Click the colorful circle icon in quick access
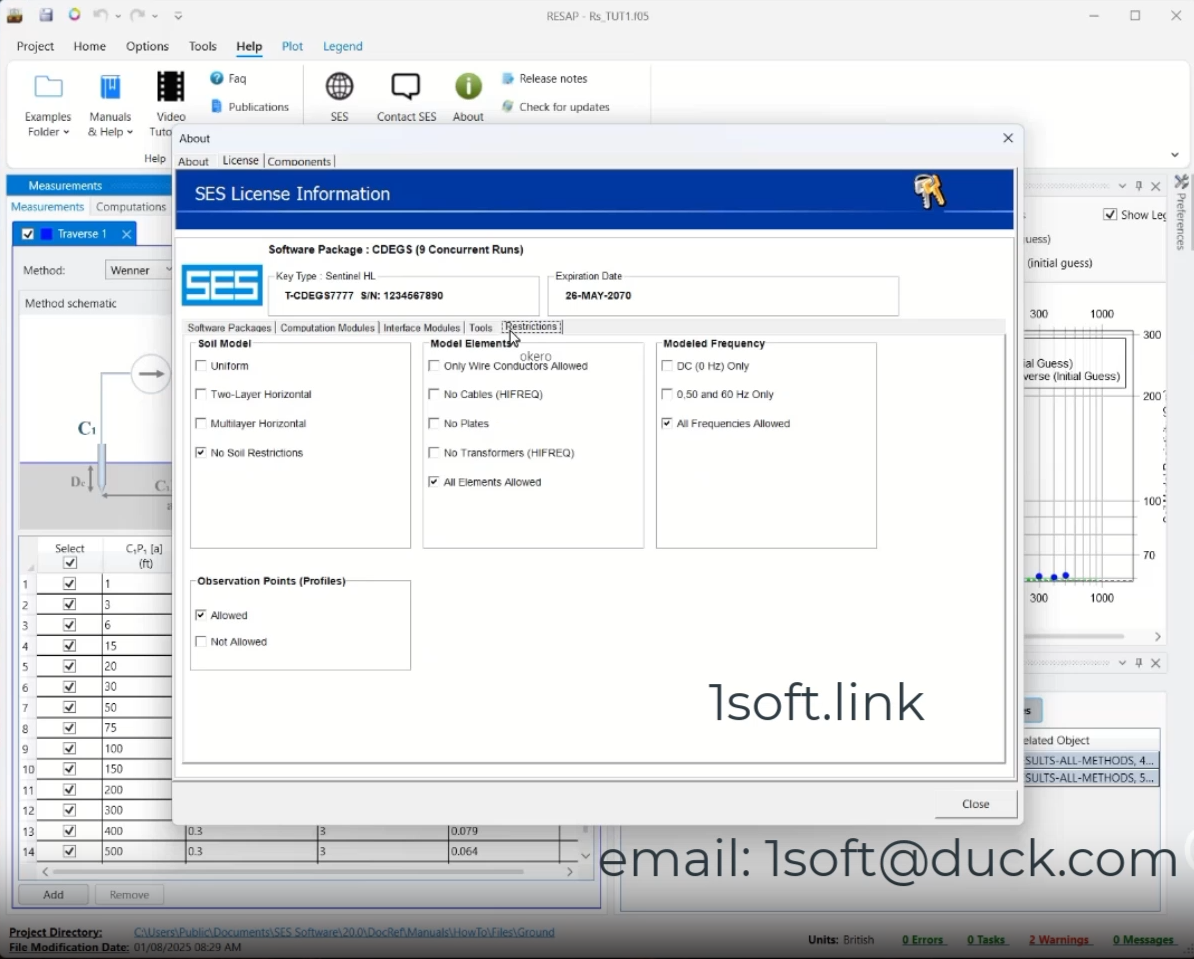The height and width of the screenshot is (959, 1194). [74, 14]
